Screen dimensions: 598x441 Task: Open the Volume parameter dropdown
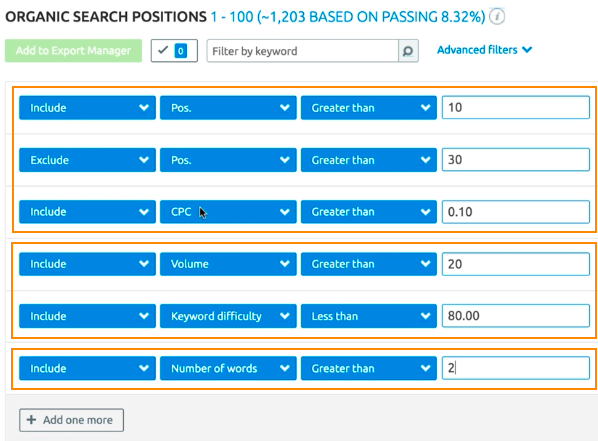point(228,264)
